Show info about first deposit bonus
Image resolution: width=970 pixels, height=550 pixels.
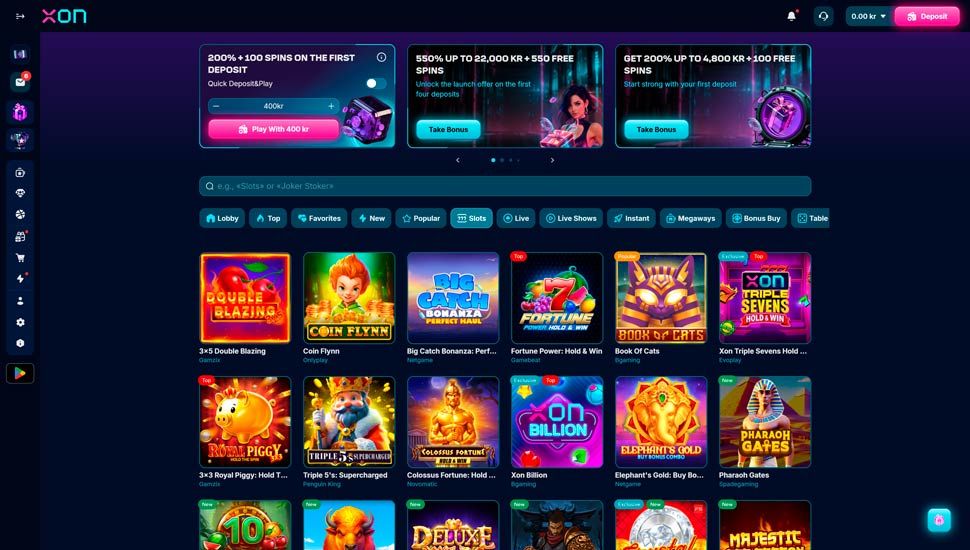(382, 57)
